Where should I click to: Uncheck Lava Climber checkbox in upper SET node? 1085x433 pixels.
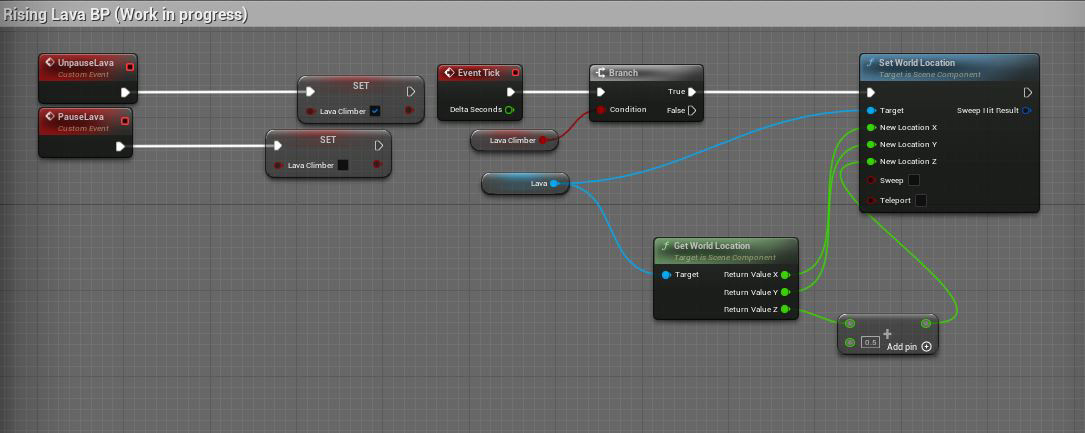375,111
